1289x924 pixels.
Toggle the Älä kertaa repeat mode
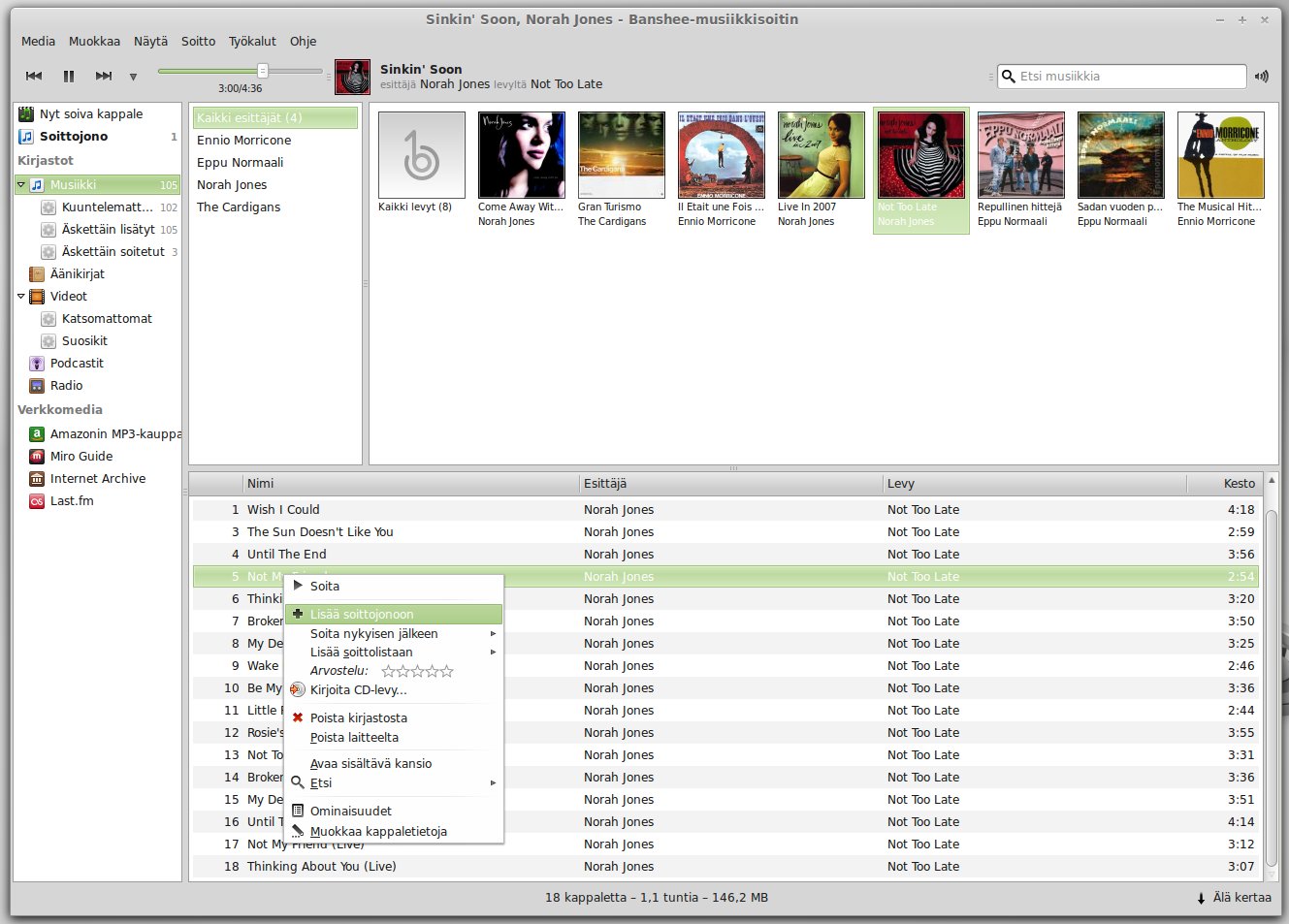(x=1234, y=898)
